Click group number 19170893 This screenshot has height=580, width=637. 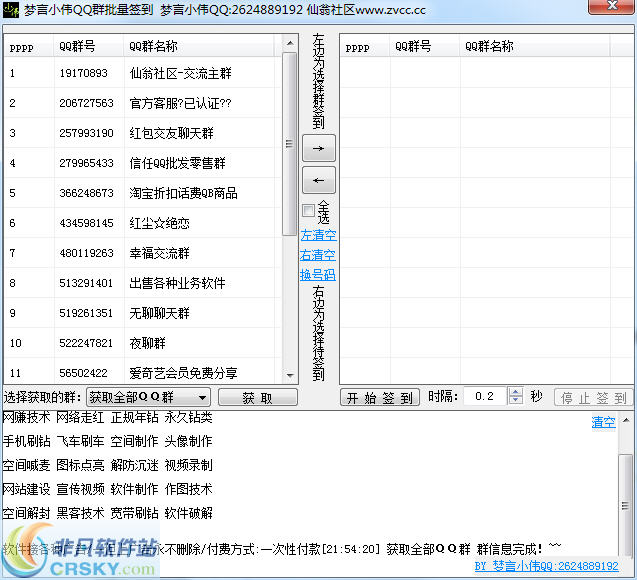pyautogui.click(x=83, y=73)
